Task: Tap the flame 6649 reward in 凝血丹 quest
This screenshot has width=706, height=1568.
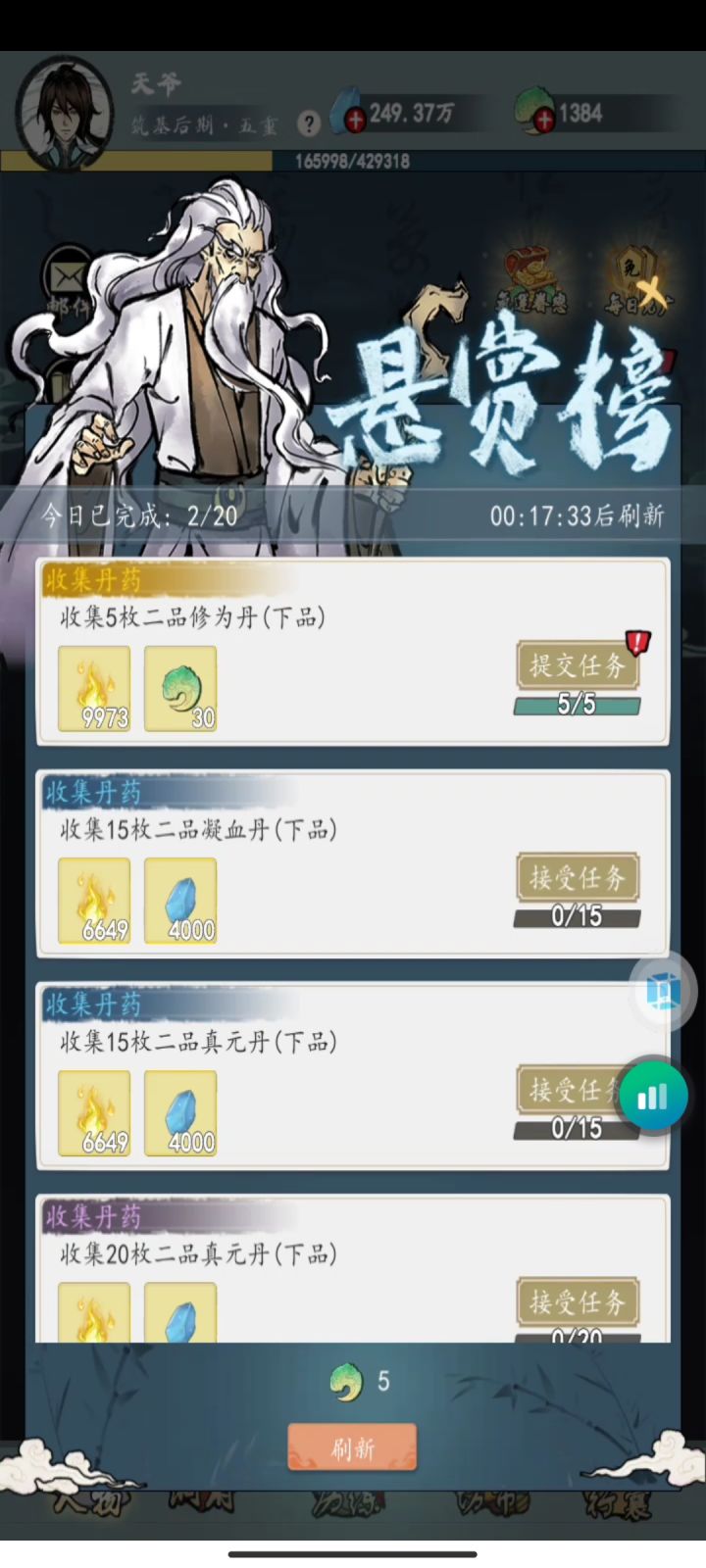Action: click(x=94, y=901)
